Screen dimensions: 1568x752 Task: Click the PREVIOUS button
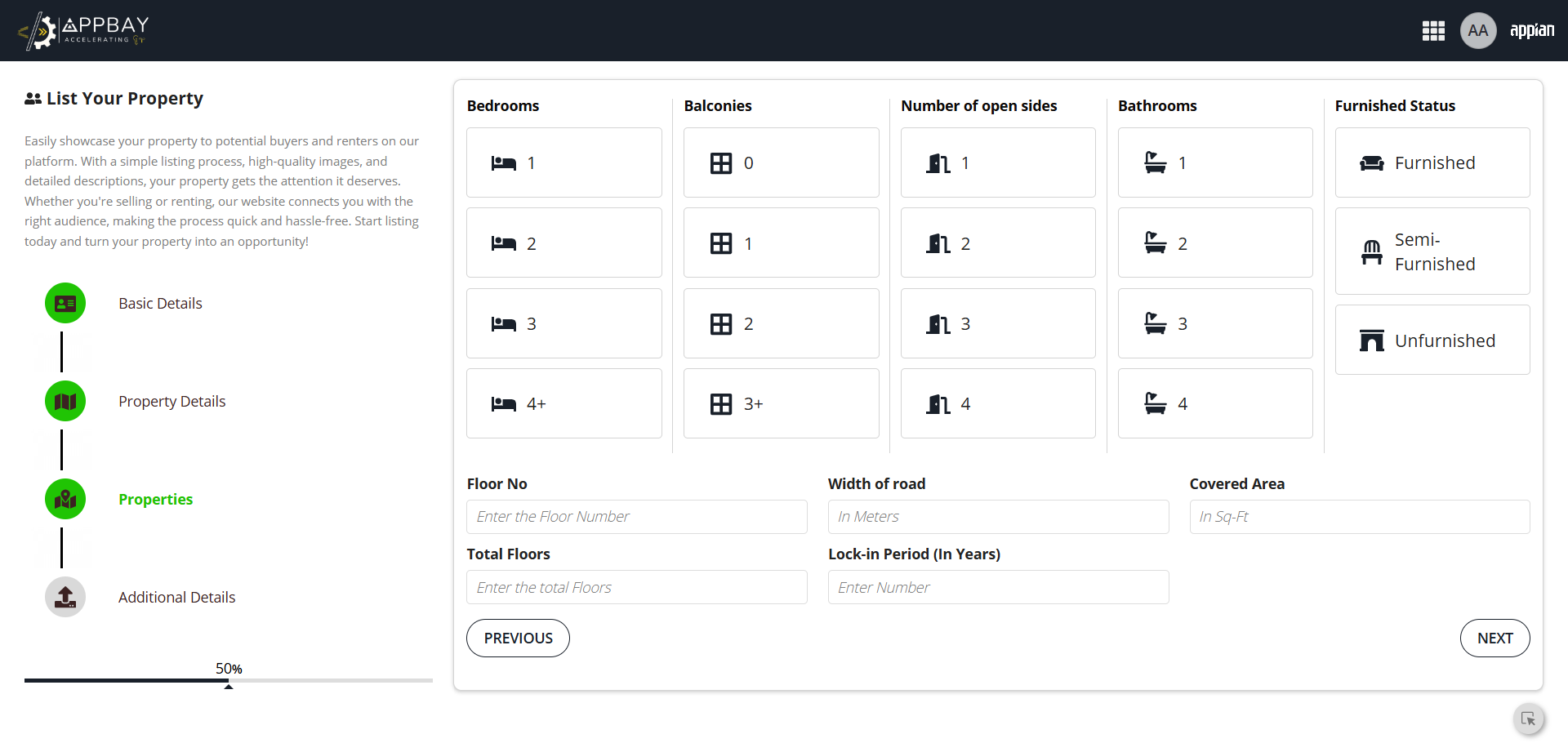518,639
